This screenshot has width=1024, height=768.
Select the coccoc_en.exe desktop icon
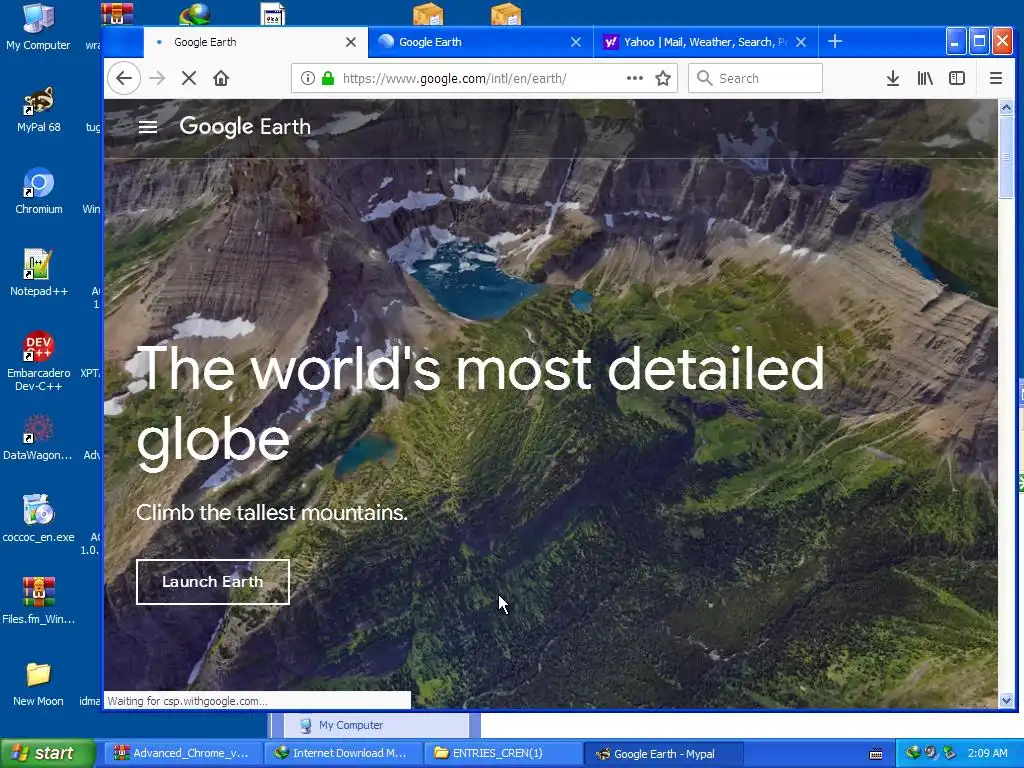39,520
